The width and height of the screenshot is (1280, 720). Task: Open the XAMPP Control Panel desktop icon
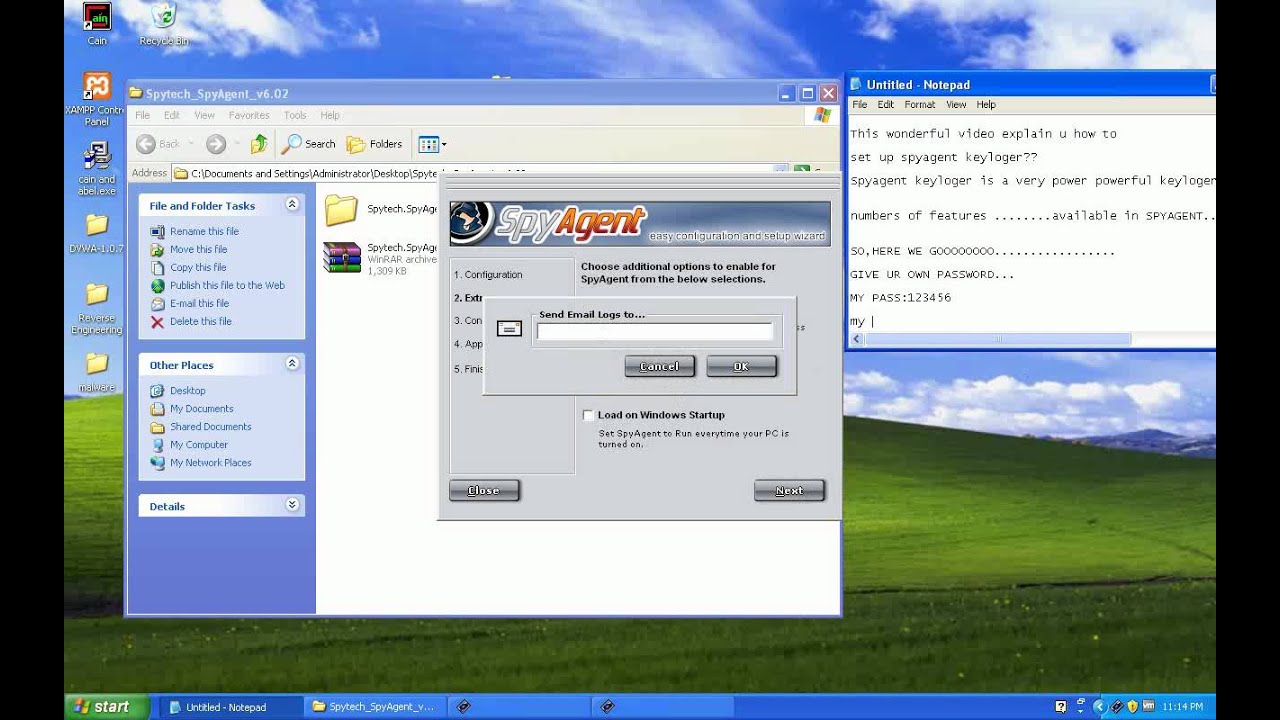[97, 99]
